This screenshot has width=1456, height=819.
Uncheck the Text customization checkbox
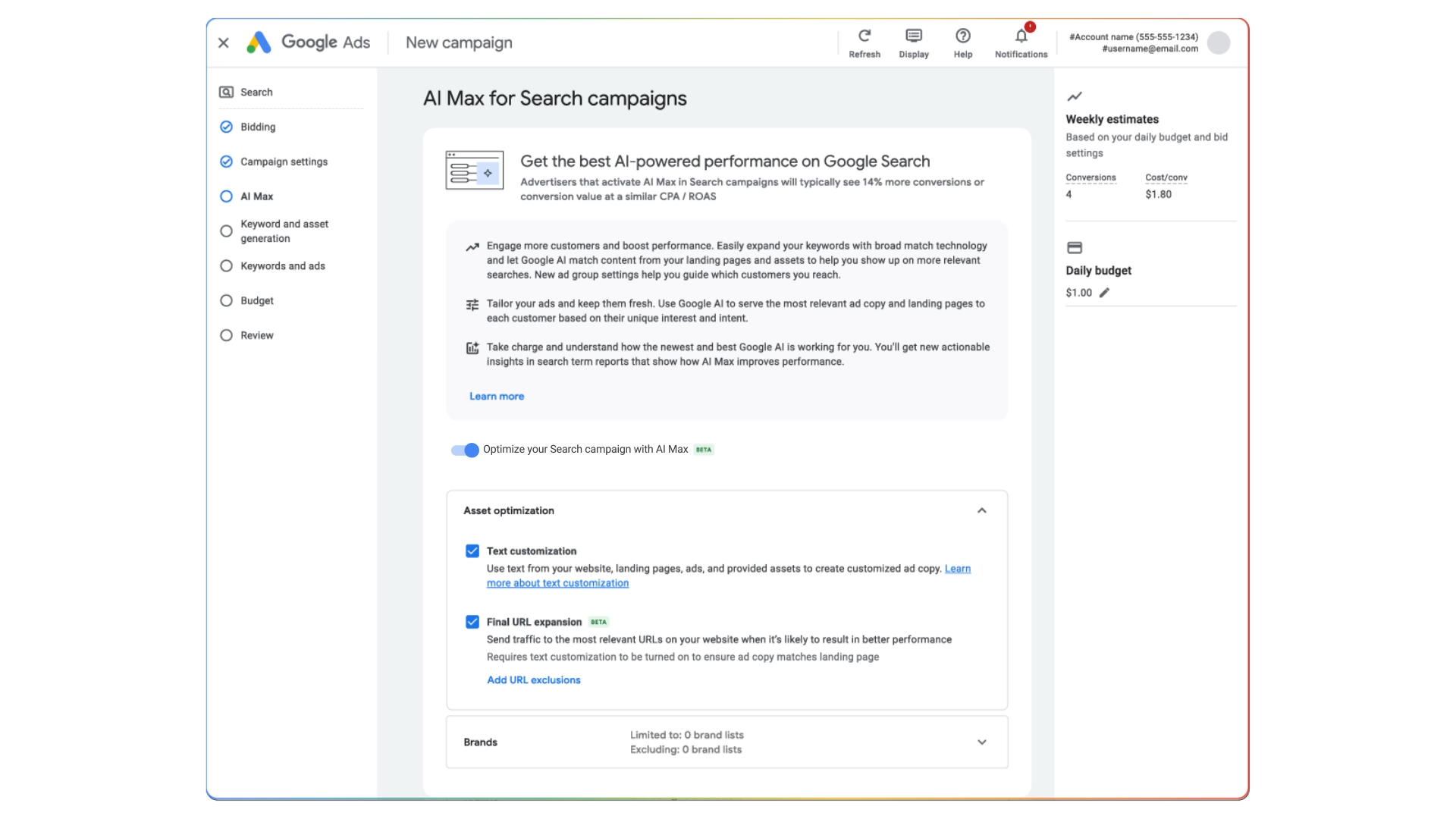pyautogui.click(x=472, y=551)
